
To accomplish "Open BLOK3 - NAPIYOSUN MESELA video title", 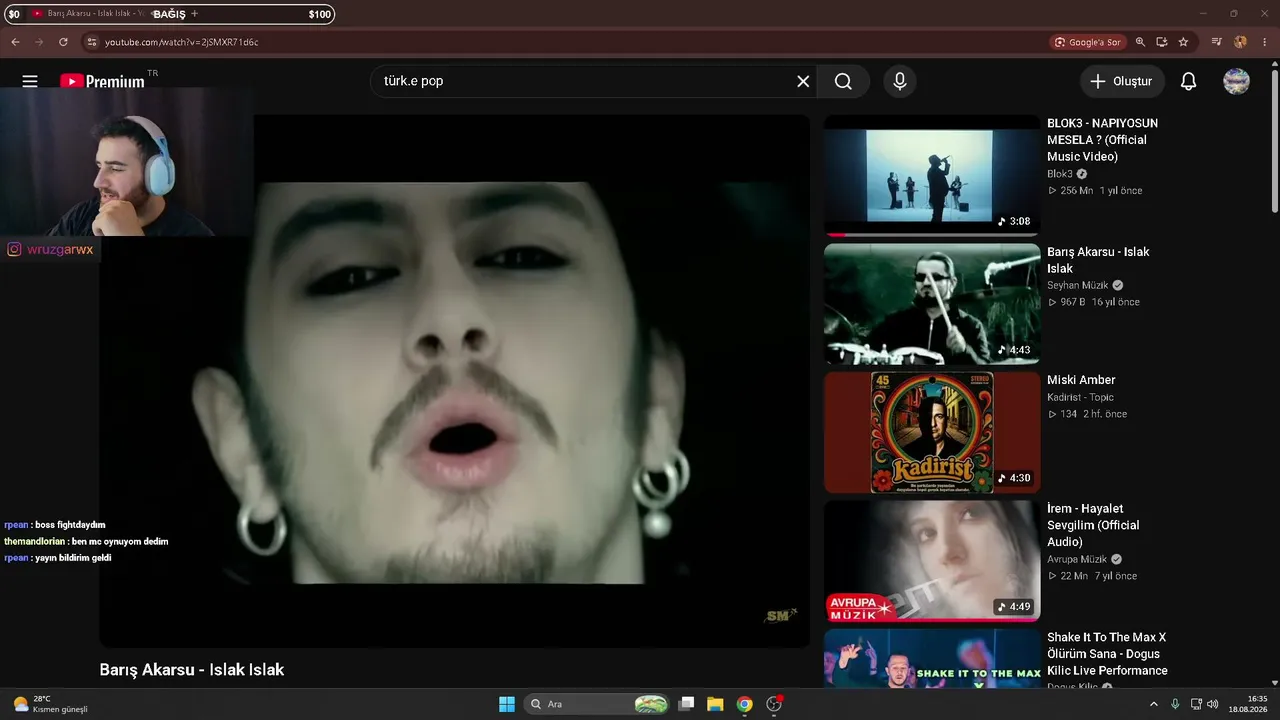I will pos(1102,140).
